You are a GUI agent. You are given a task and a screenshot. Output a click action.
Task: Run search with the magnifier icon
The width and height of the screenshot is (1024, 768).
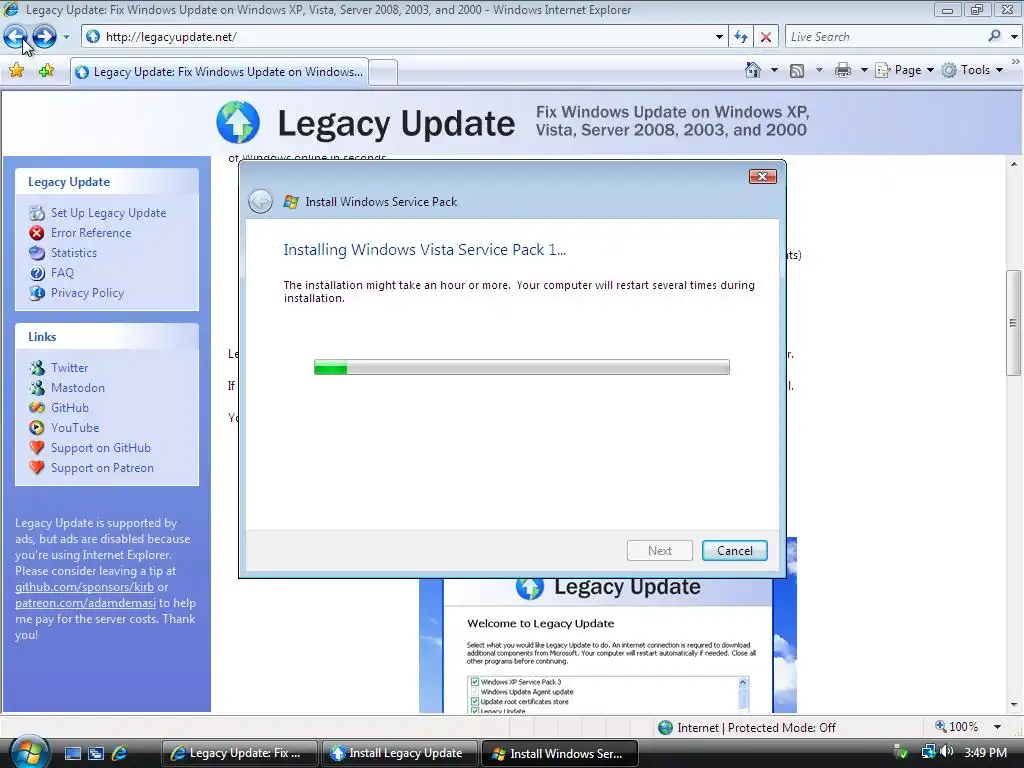(995, 37)
